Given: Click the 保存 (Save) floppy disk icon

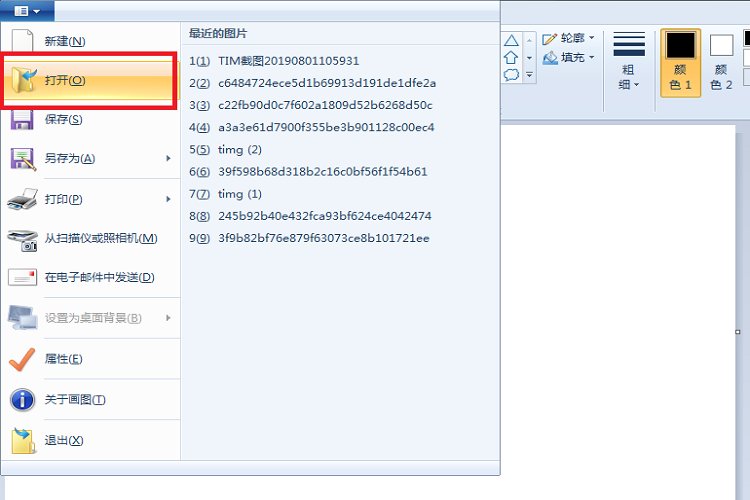Looking at the screenshot, I should pyautogui.click(x=22, y=119).
